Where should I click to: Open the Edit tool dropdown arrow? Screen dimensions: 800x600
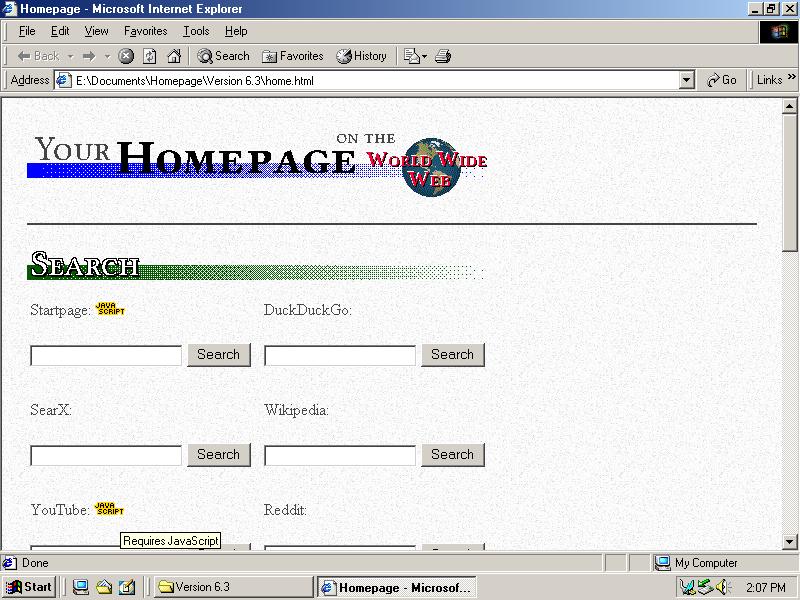click(x=424, y=56)
